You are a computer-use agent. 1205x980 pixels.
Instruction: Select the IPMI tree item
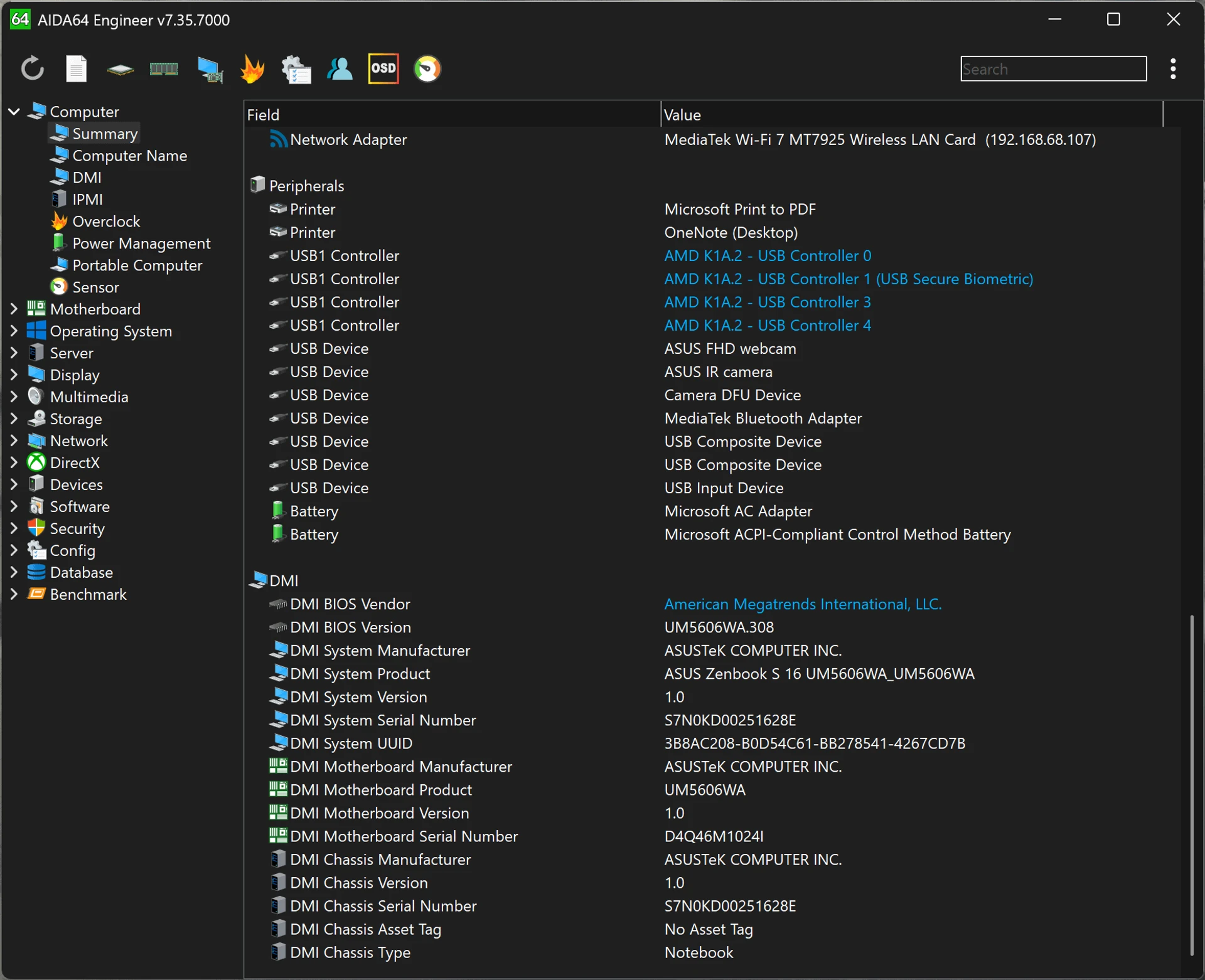[77, 200]
